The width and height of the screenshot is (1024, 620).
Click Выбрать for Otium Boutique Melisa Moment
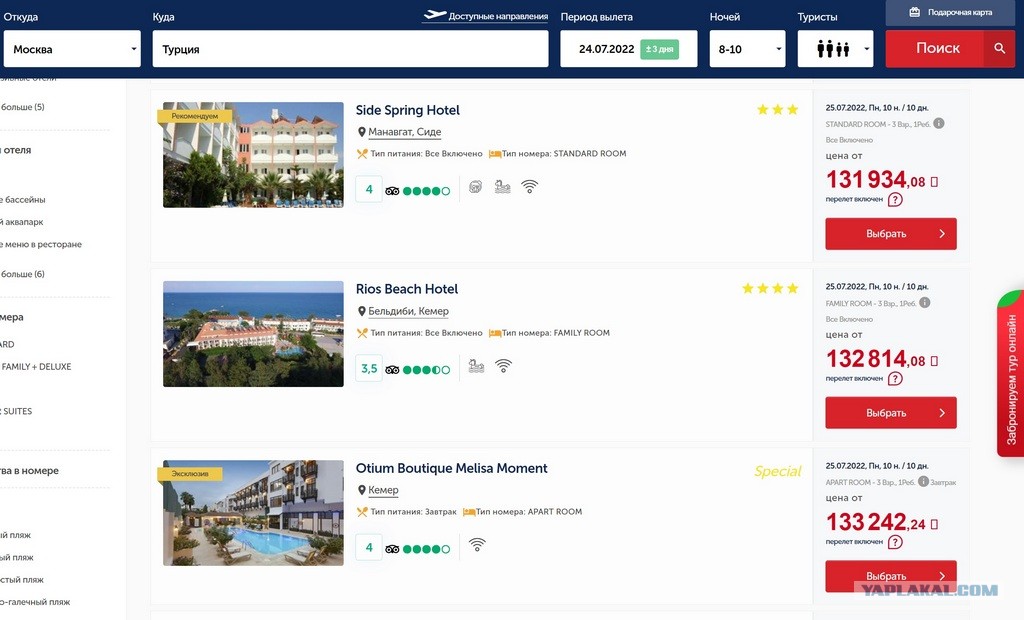(x=891, y=576)
